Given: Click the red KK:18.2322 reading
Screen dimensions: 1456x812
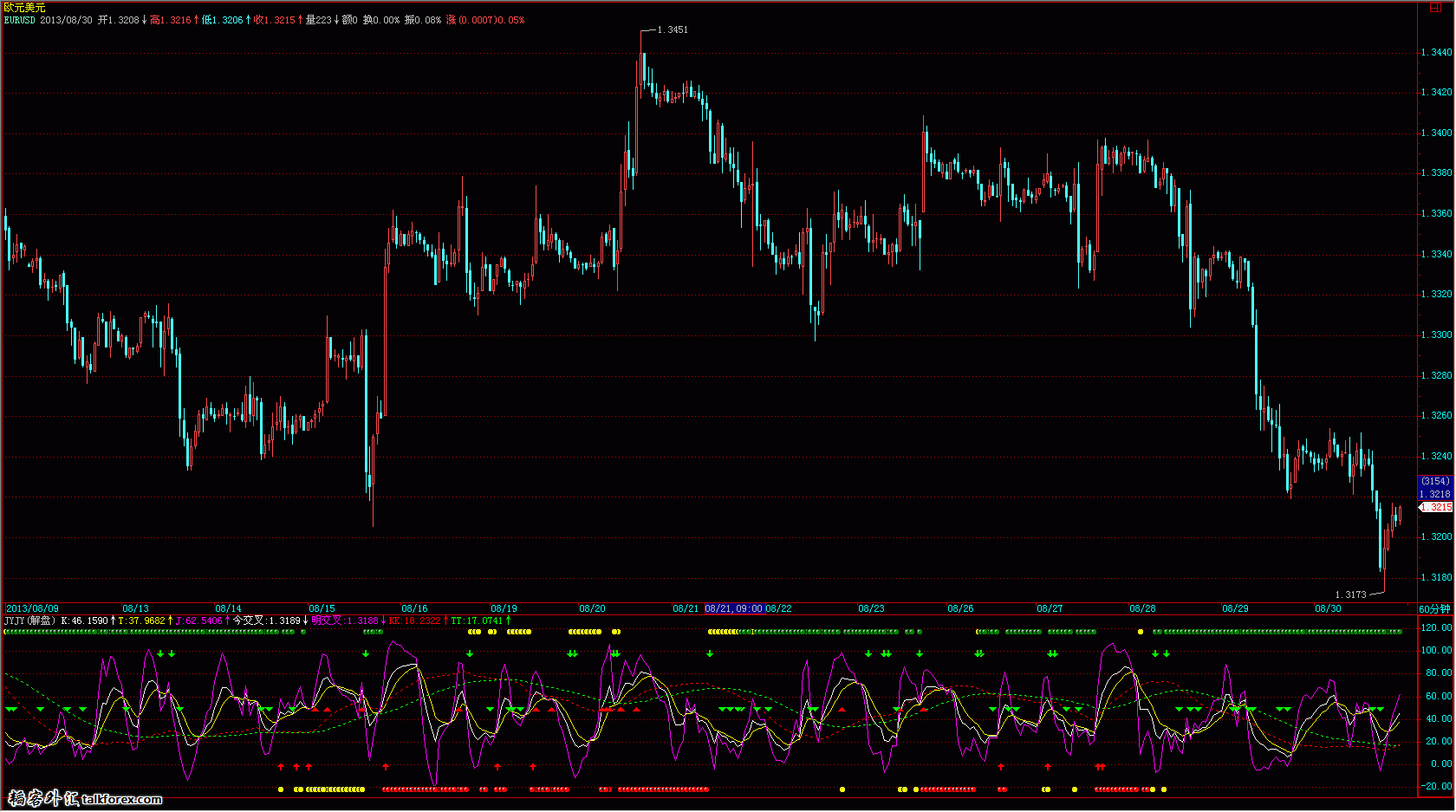Looking at the screenshot, I should pos(415,620).
